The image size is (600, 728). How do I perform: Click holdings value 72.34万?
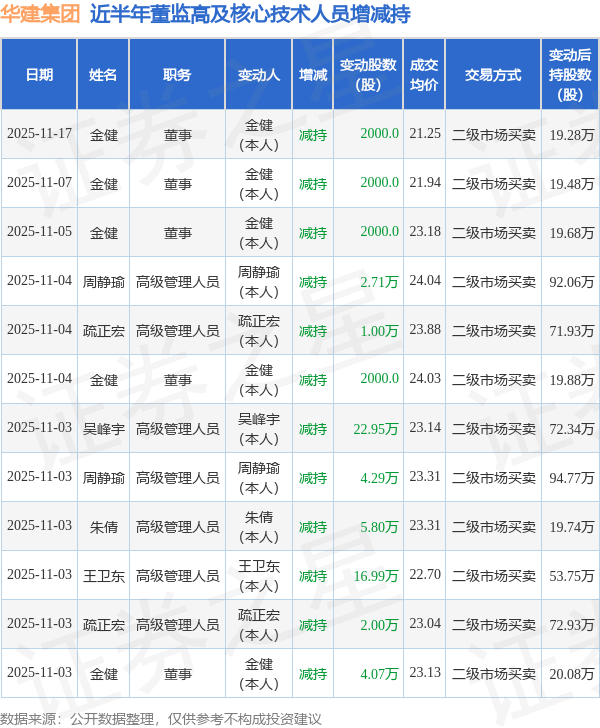coord(572,429)
